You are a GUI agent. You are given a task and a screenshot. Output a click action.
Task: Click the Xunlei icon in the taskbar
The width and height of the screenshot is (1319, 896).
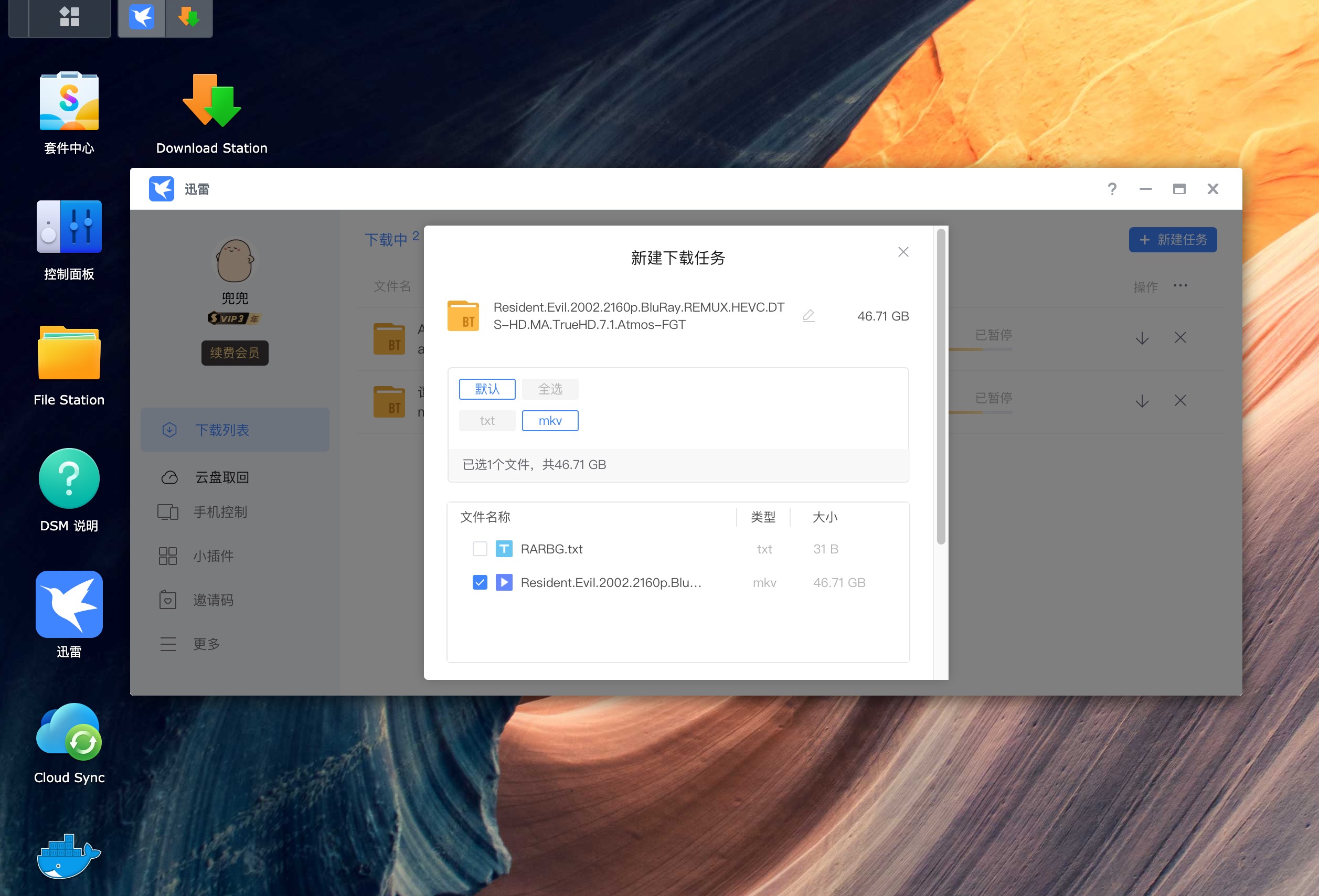pyautogui.click(x=141, y=17)
